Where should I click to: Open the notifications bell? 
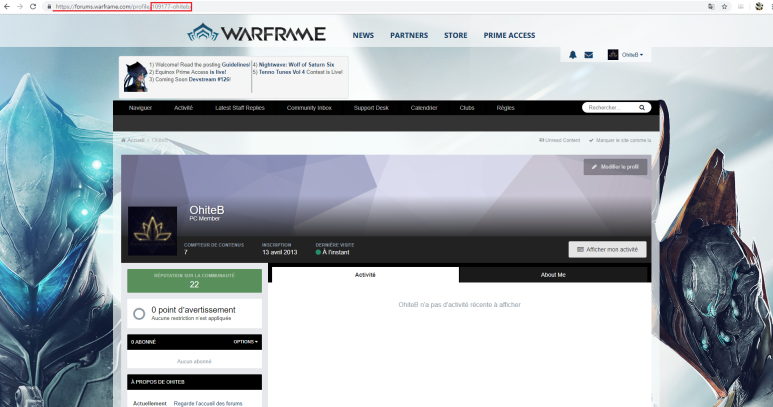(x=573, y=55)
